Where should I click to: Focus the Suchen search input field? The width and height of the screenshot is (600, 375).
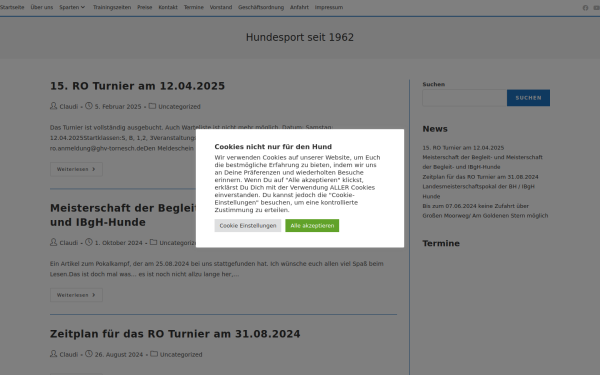465,98
